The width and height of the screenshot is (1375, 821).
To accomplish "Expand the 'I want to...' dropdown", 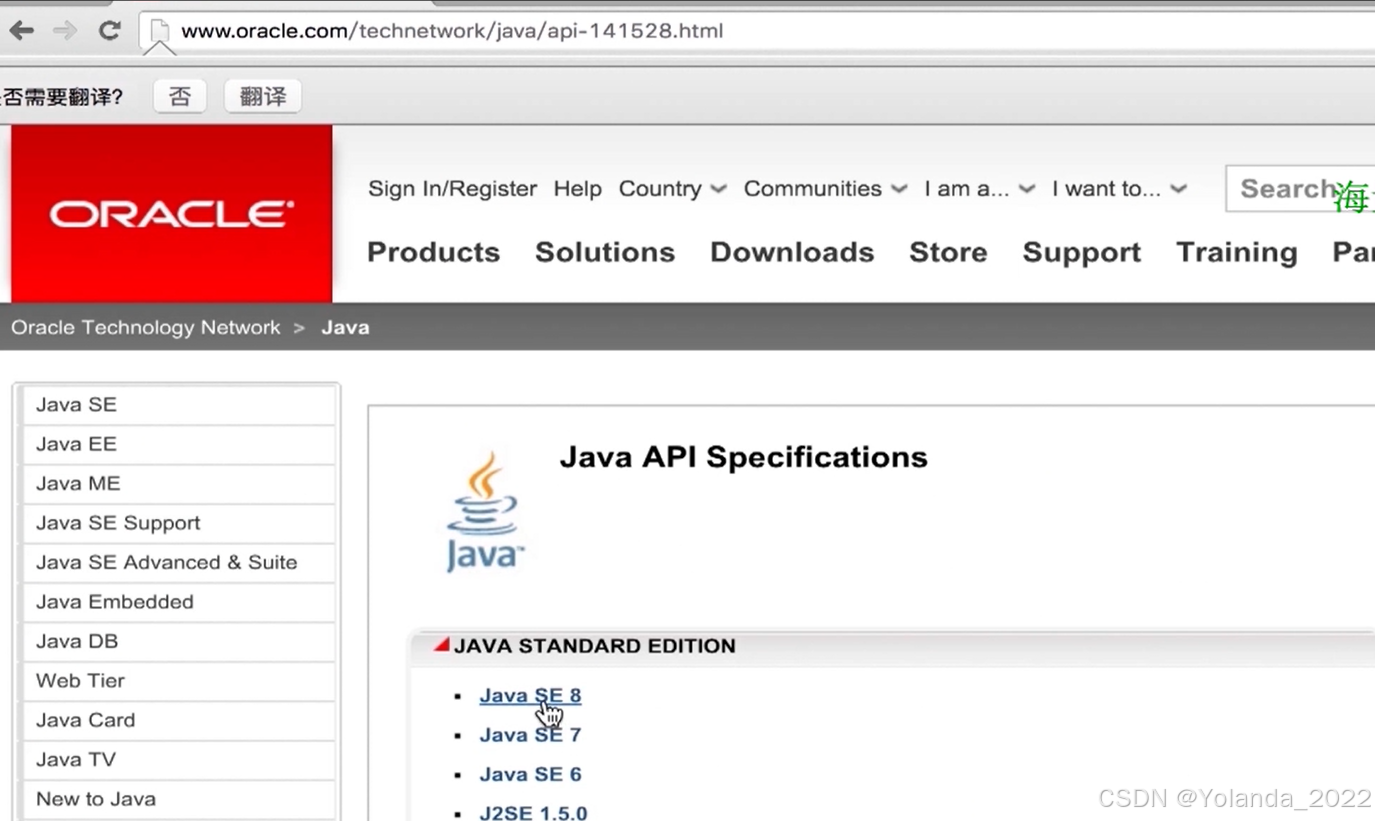I will pos(1119,189).
